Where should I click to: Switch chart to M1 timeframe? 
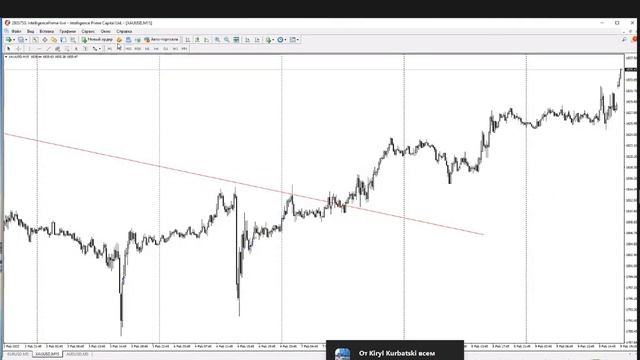(109, 49)
